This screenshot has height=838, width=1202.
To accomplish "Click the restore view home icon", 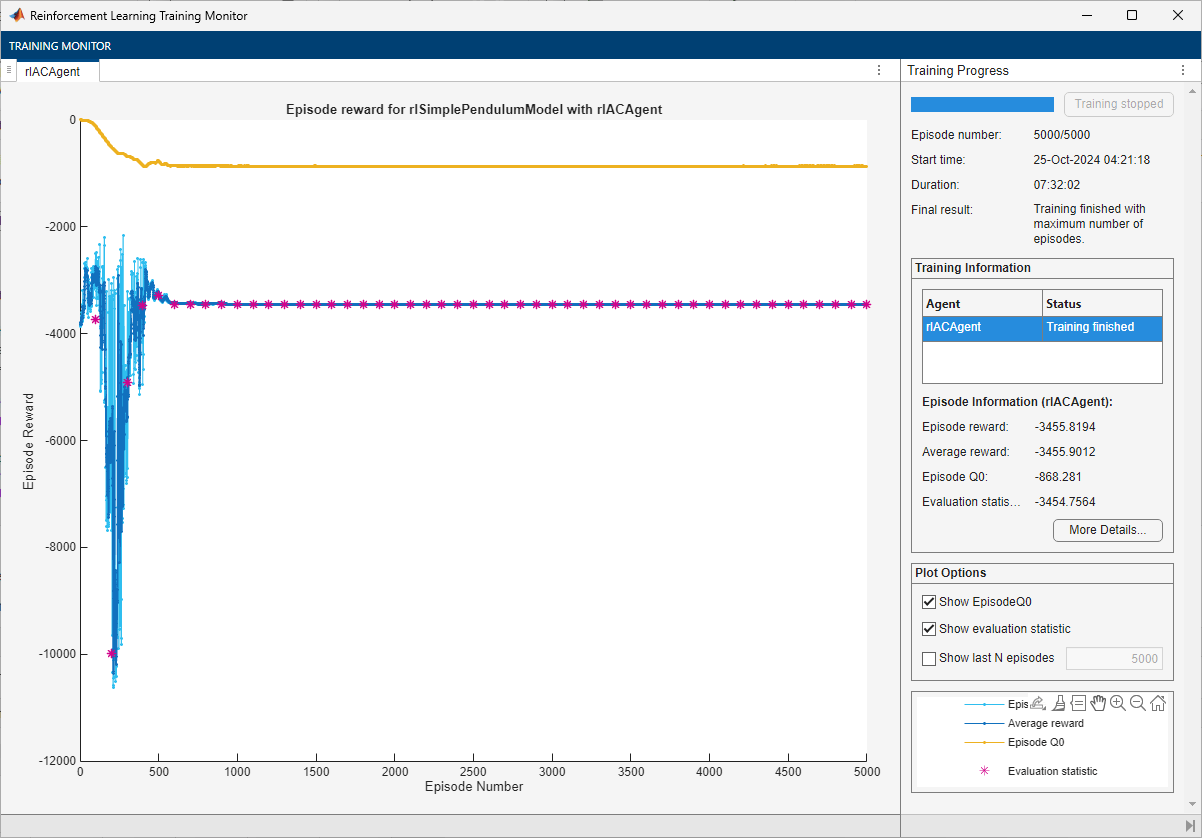I will 1157,703.
